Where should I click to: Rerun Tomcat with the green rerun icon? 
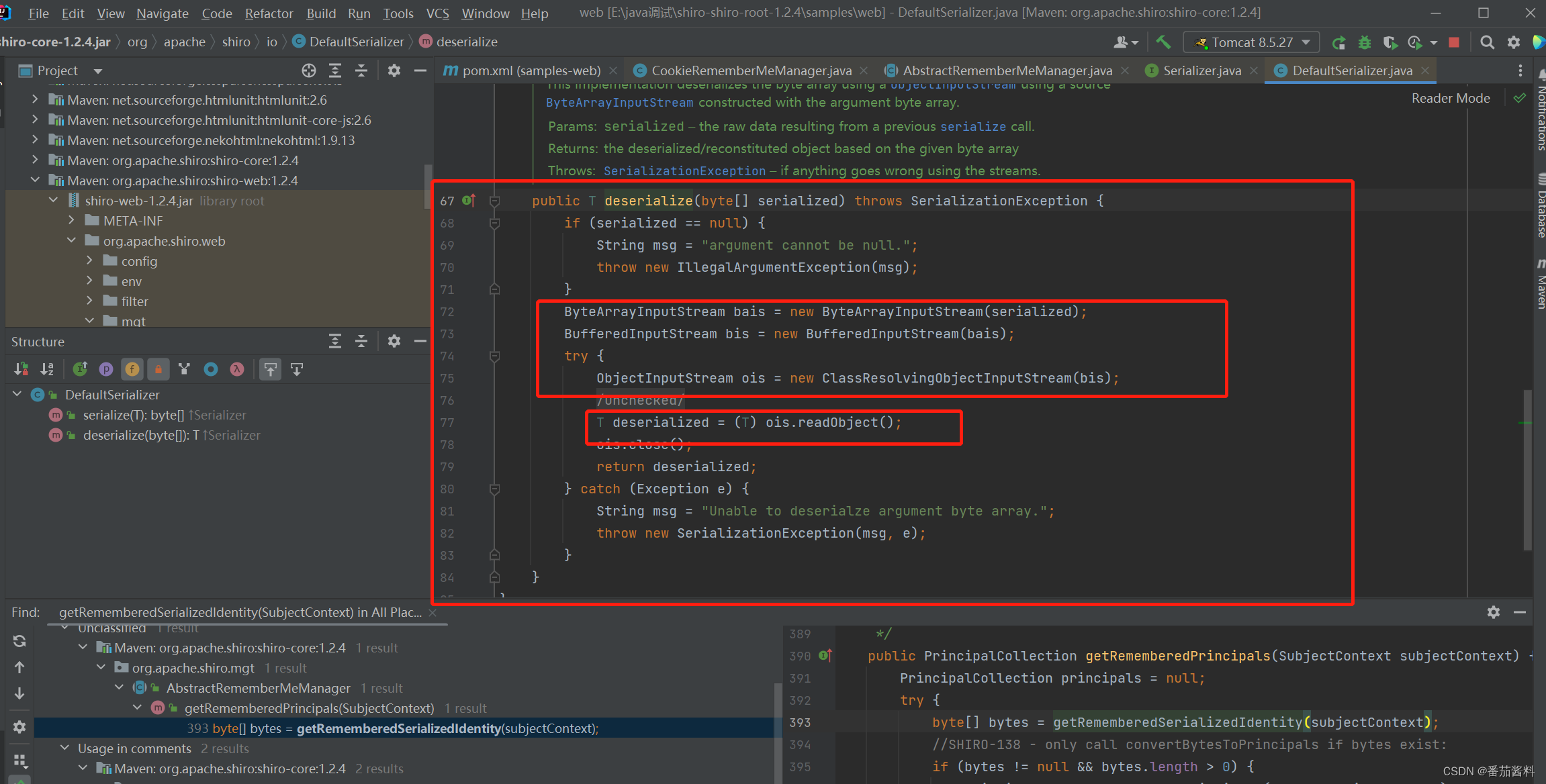[x=1338, y=42]
